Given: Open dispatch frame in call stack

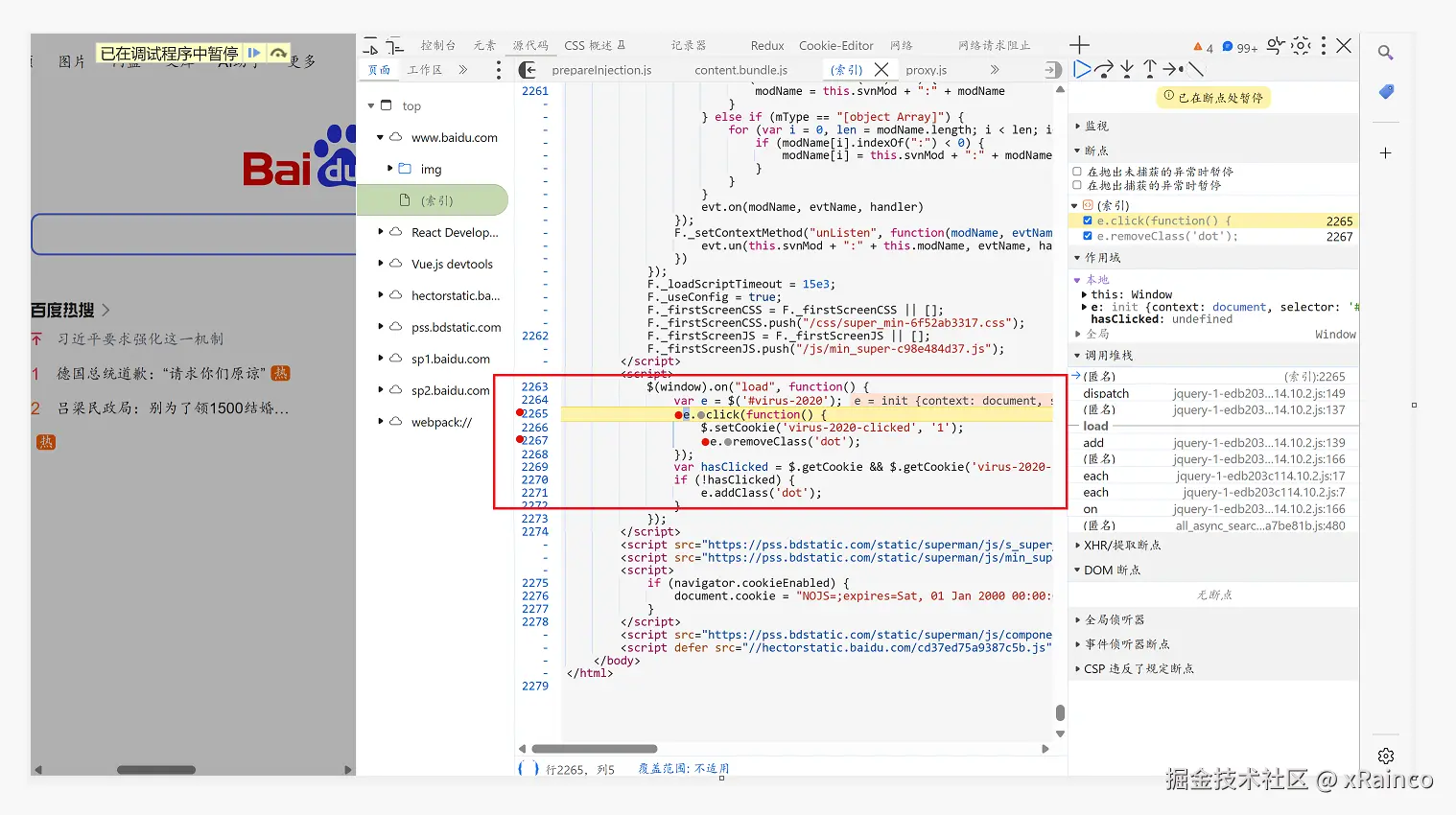Looking at the screenshot, I should click(1106, 393).
